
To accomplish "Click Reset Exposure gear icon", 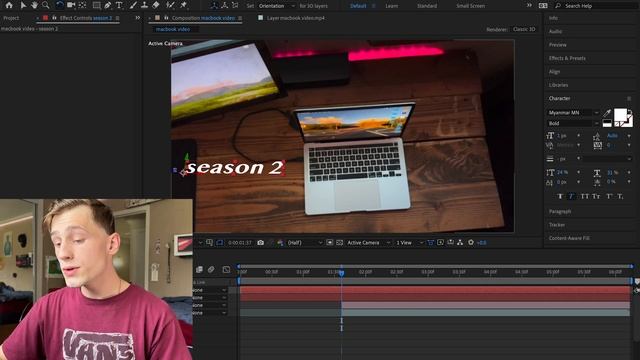I will click(x=471, y=242).
